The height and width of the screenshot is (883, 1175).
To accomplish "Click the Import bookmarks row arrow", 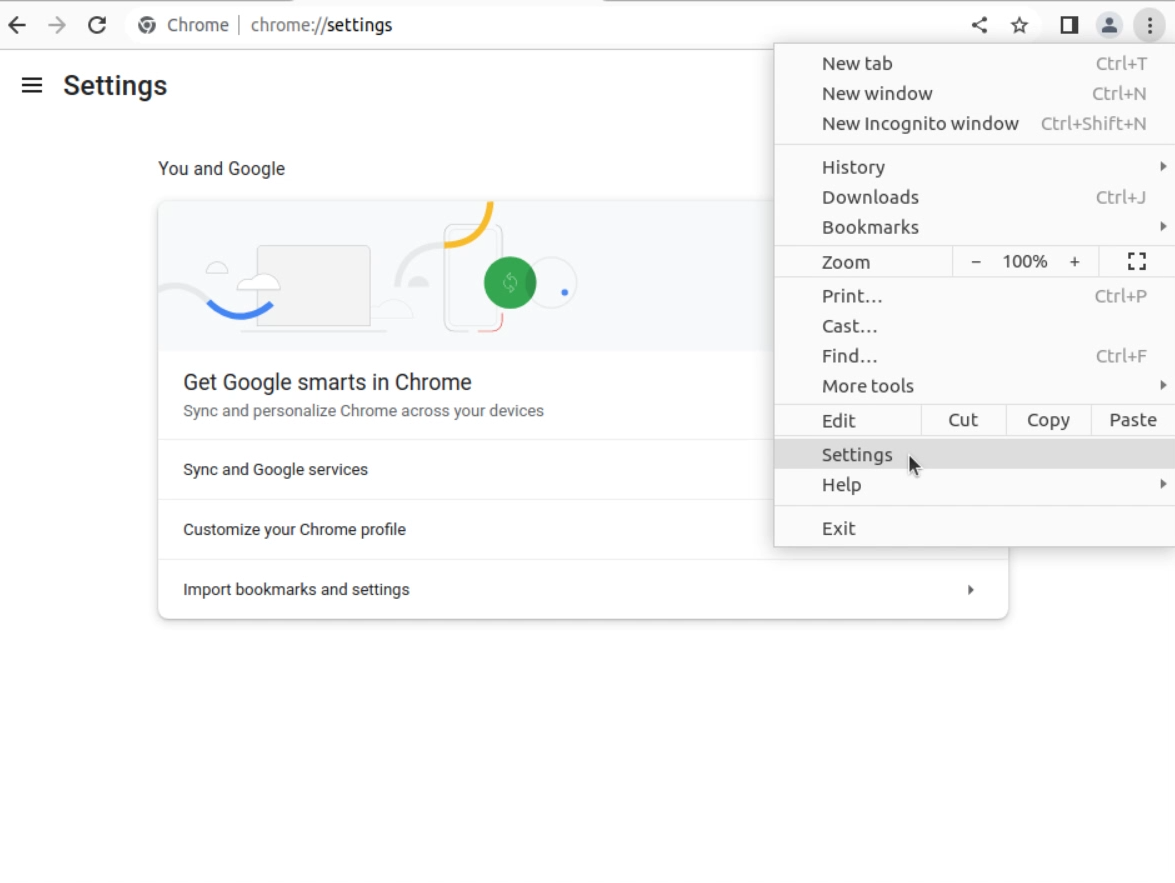I will (x=970, y=590).
